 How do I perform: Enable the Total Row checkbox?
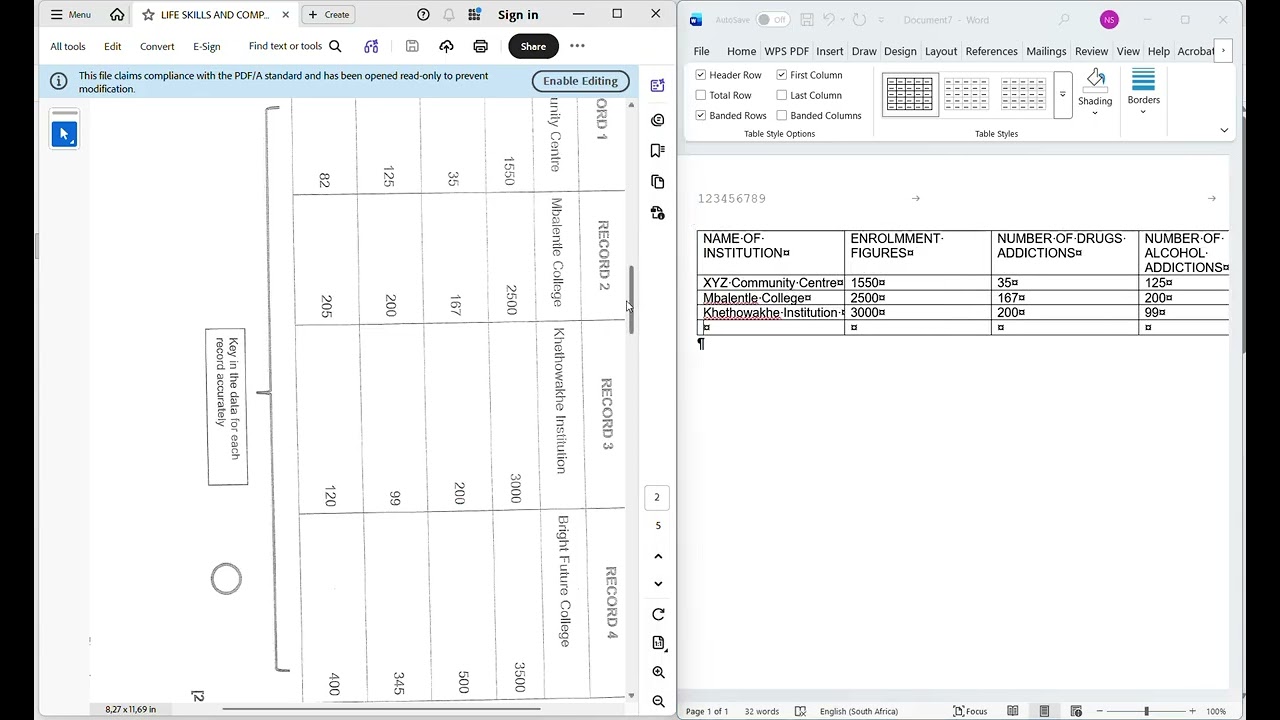[x=701, y=95]
